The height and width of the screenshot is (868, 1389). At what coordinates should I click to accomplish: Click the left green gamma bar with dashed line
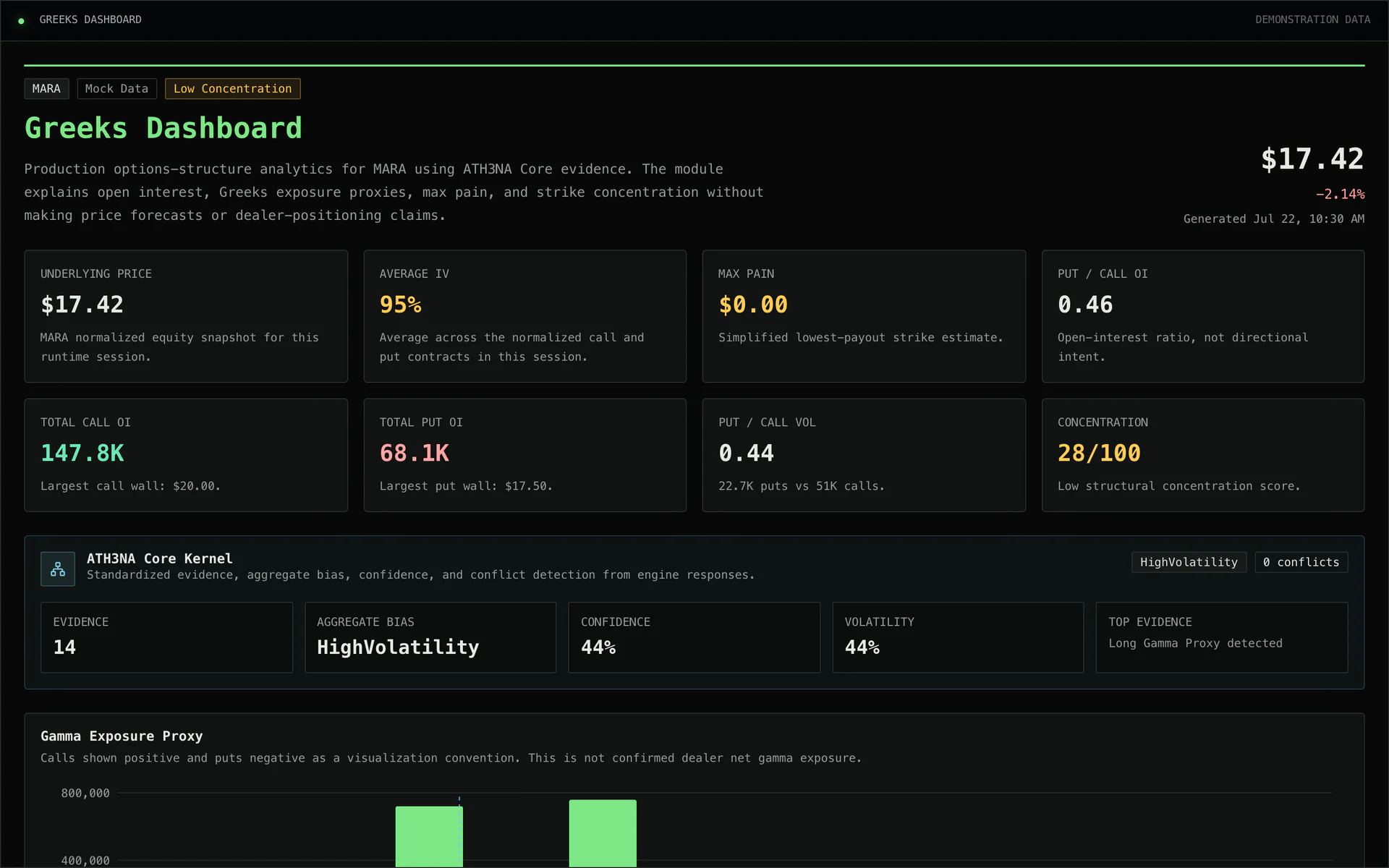[x=429, y=837]
